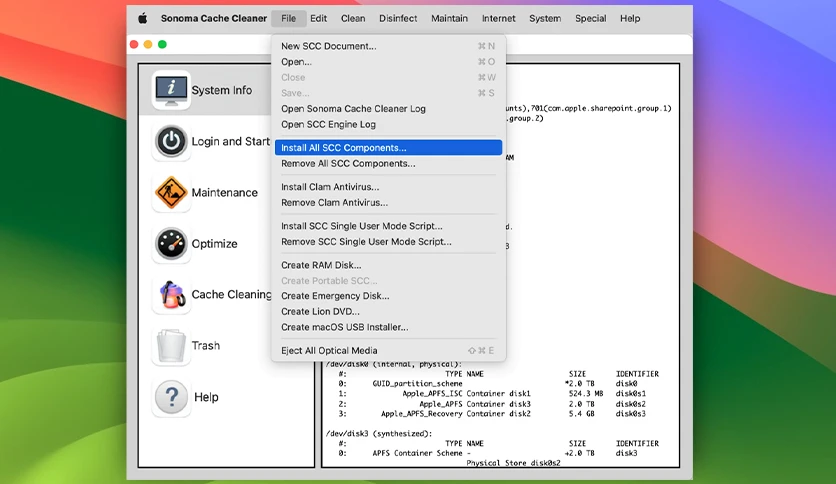Click the Maintenance sidebar label

point(224,192)
